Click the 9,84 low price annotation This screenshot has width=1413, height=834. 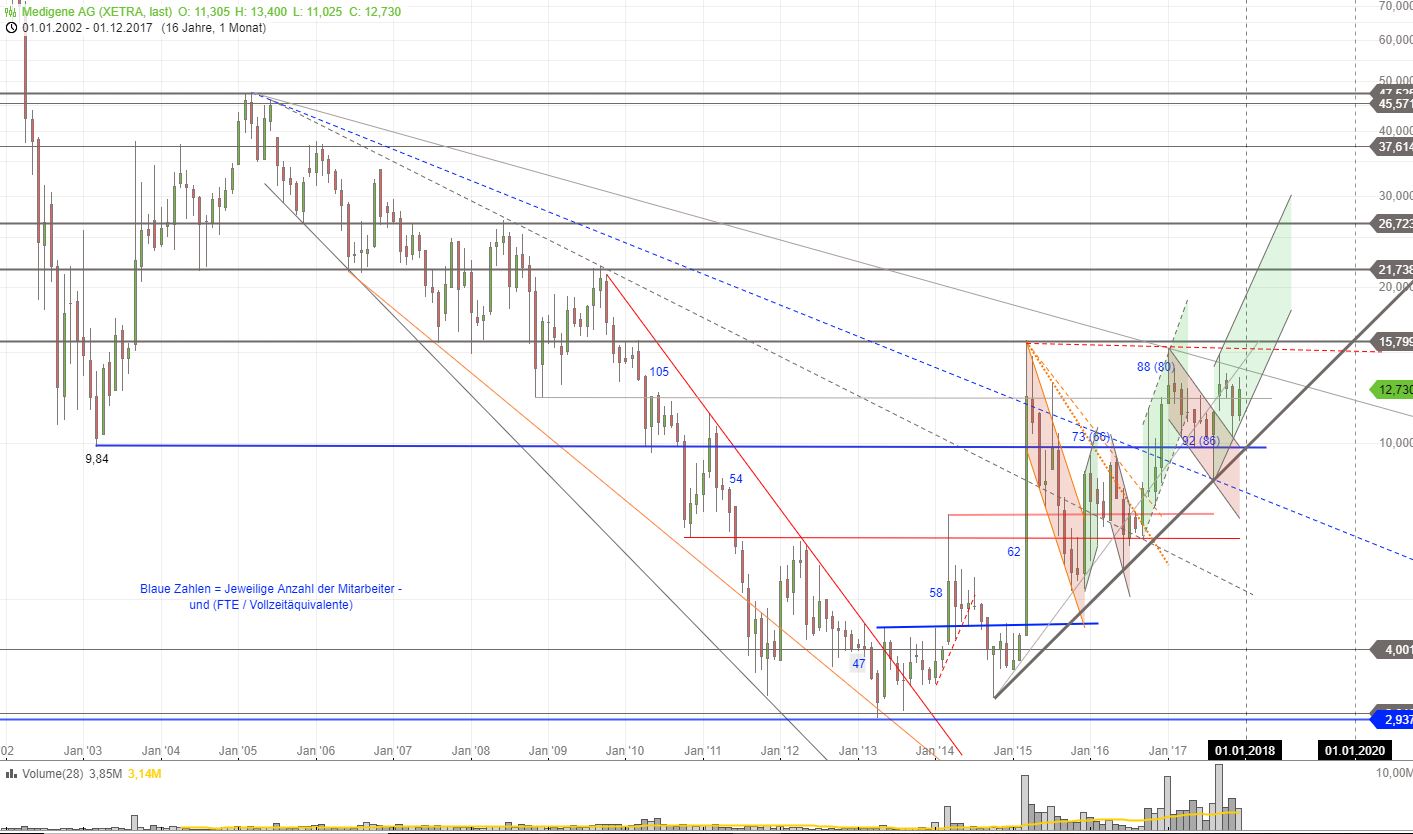tap(95, 458)
